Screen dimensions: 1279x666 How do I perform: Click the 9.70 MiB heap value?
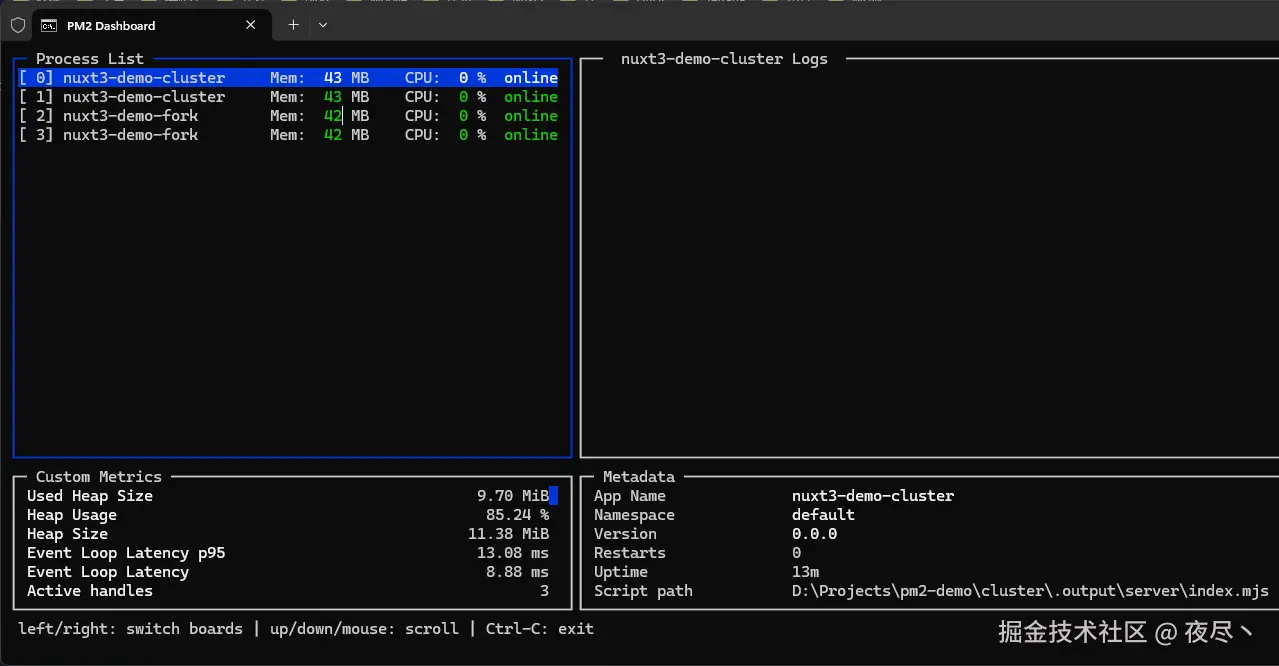[x=513, y=496]
